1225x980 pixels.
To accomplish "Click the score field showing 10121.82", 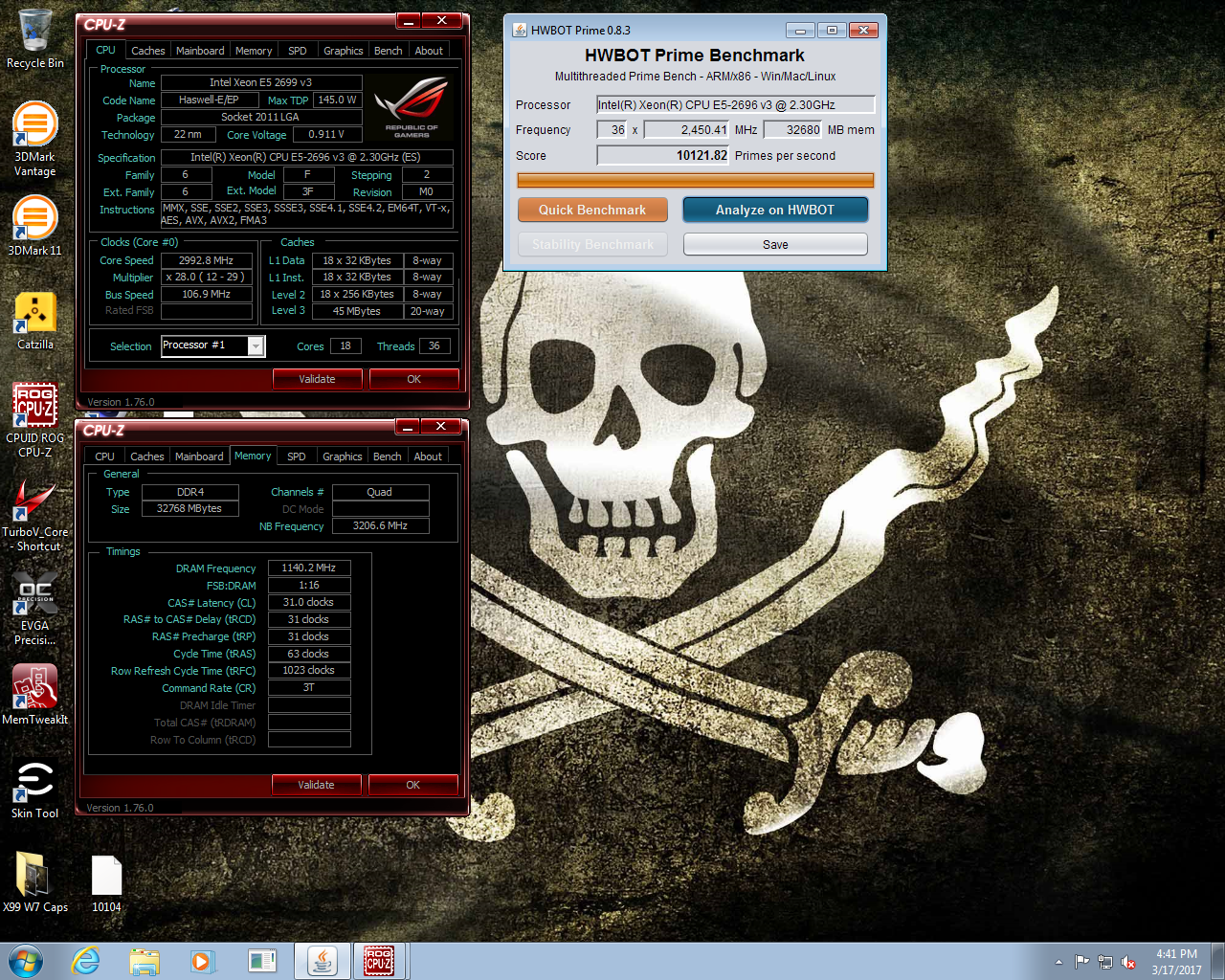I will (x=663, y=155).
